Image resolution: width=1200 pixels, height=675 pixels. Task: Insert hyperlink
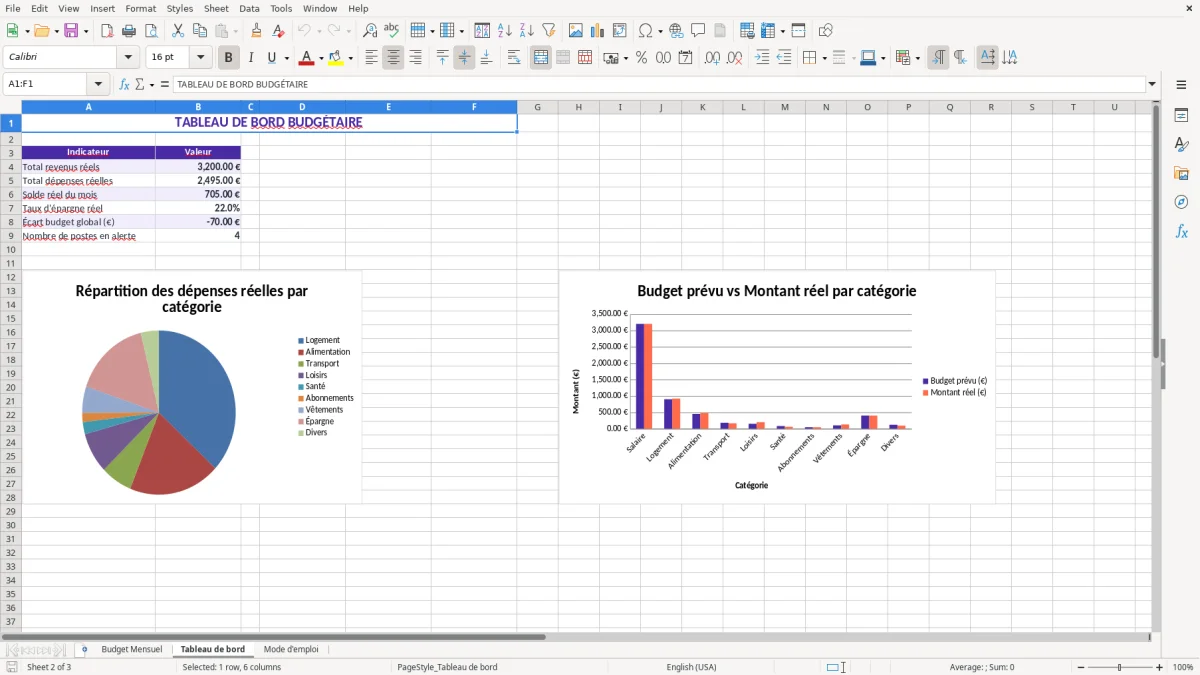(x=676, y=31)
